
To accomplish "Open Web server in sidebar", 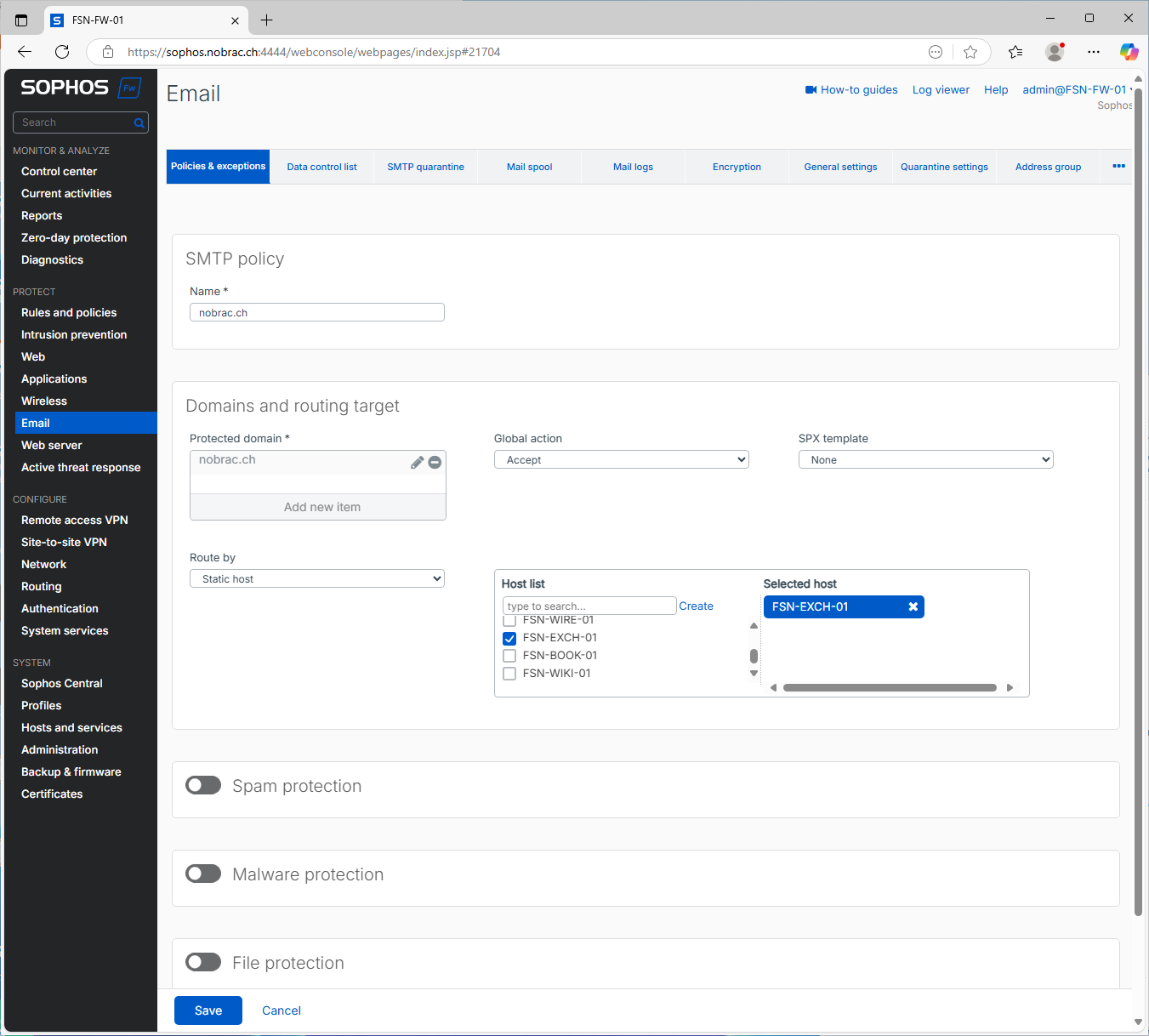I will point(52,445).
